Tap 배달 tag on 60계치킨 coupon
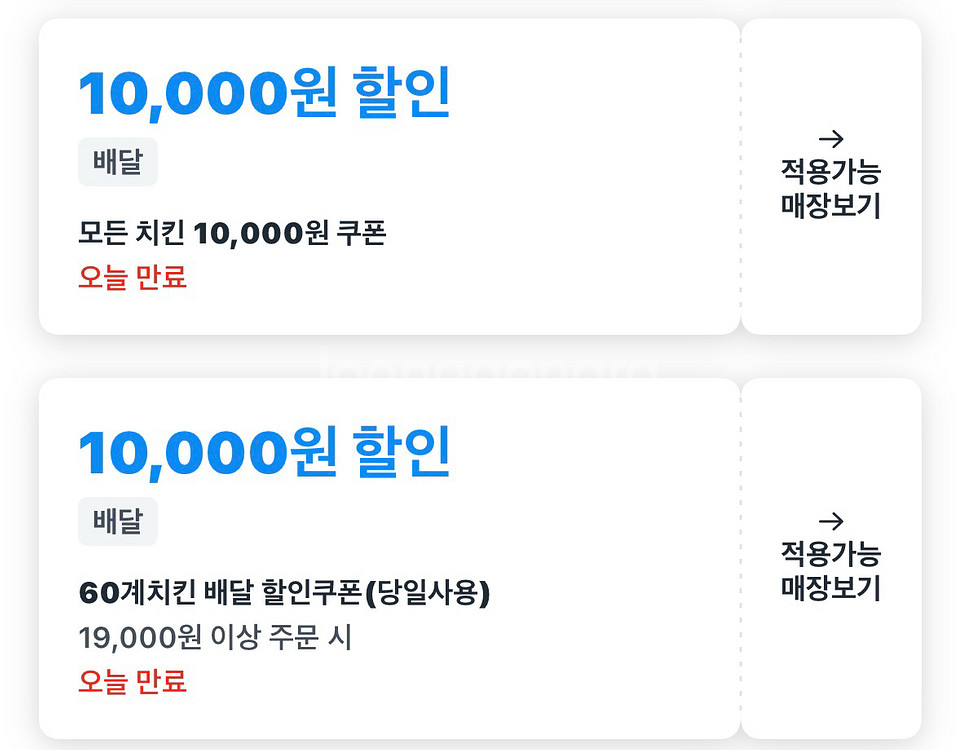Image resolution: width=961 pixels, height=750 pixels. click(x=118, y=521)
